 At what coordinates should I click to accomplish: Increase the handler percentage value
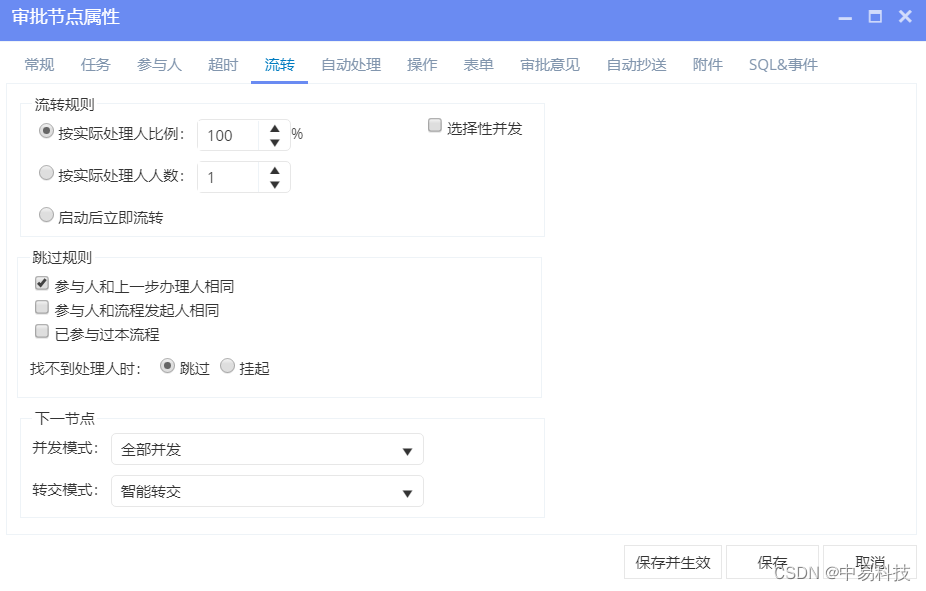(275, 128)
